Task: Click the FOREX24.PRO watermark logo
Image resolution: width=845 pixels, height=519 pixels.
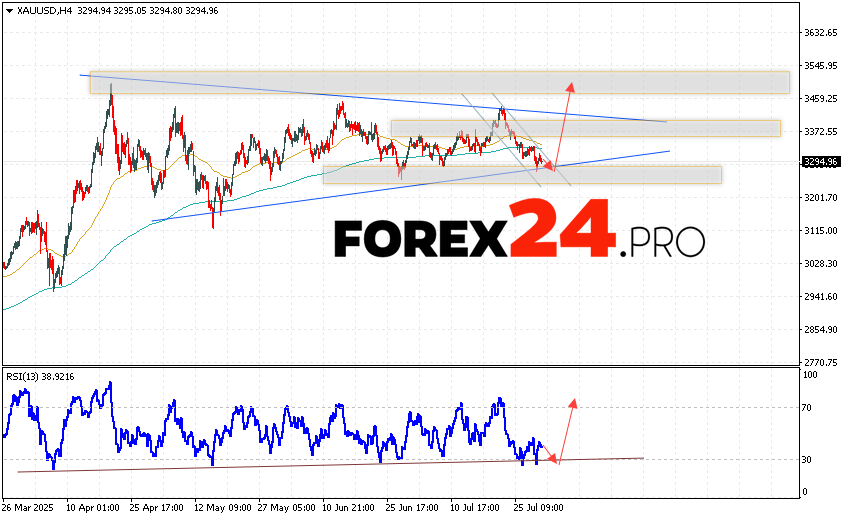Action: click(519, 231)
